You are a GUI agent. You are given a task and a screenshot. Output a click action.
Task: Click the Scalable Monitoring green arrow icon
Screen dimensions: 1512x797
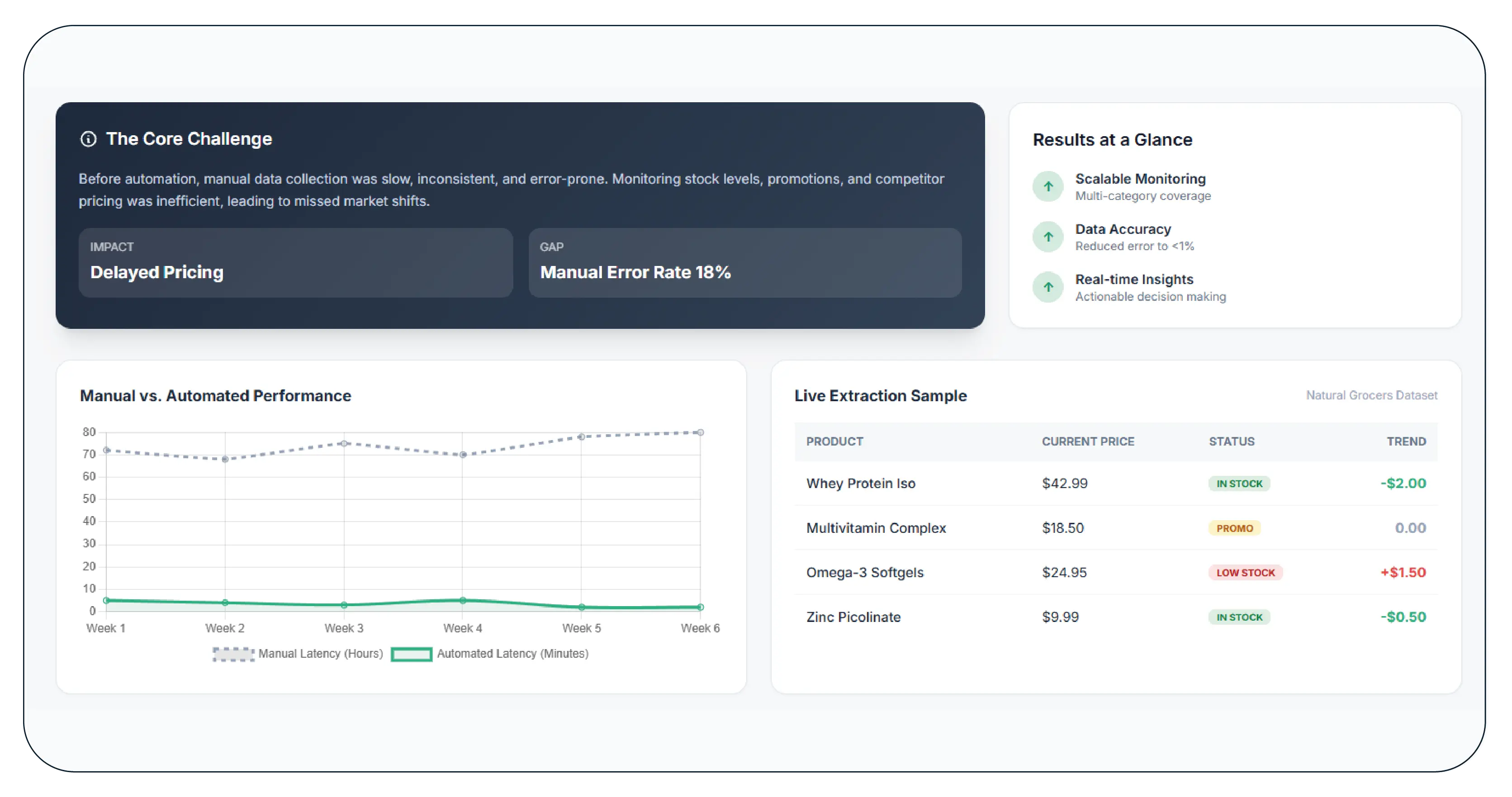[1047, 187]
